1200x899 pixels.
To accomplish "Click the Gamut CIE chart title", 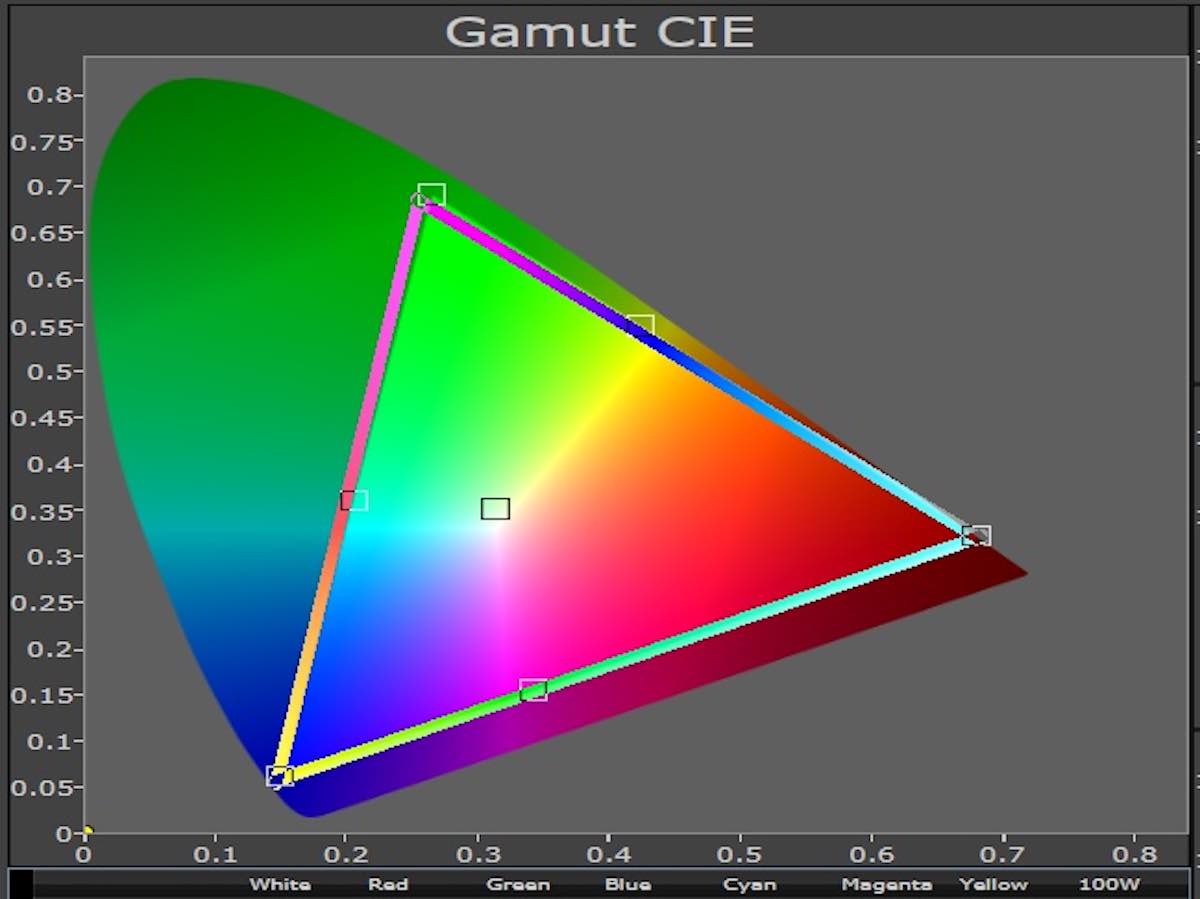I will coord(599,32).
